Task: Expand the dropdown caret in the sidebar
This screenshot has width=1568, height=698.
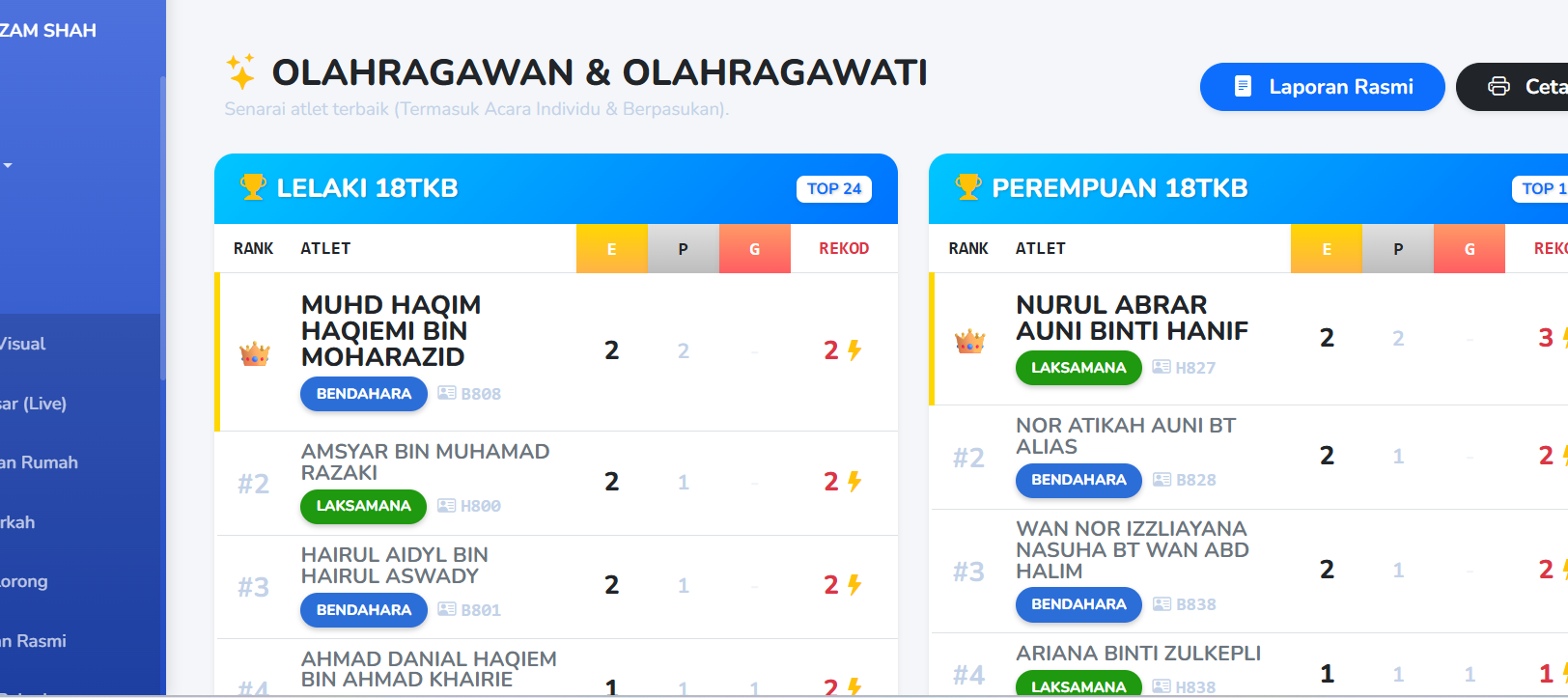Action: (8, 166)
